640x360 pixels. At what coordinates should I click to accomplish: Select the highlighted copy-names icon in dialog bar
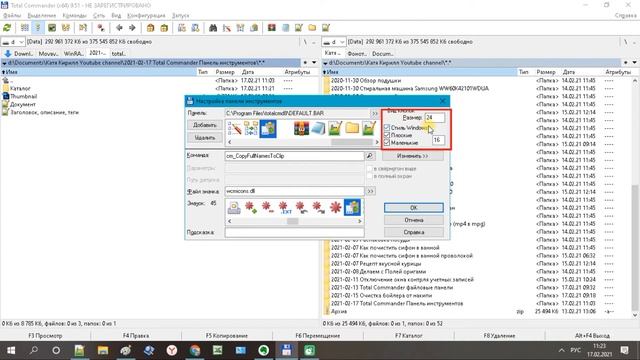point(268,129)
